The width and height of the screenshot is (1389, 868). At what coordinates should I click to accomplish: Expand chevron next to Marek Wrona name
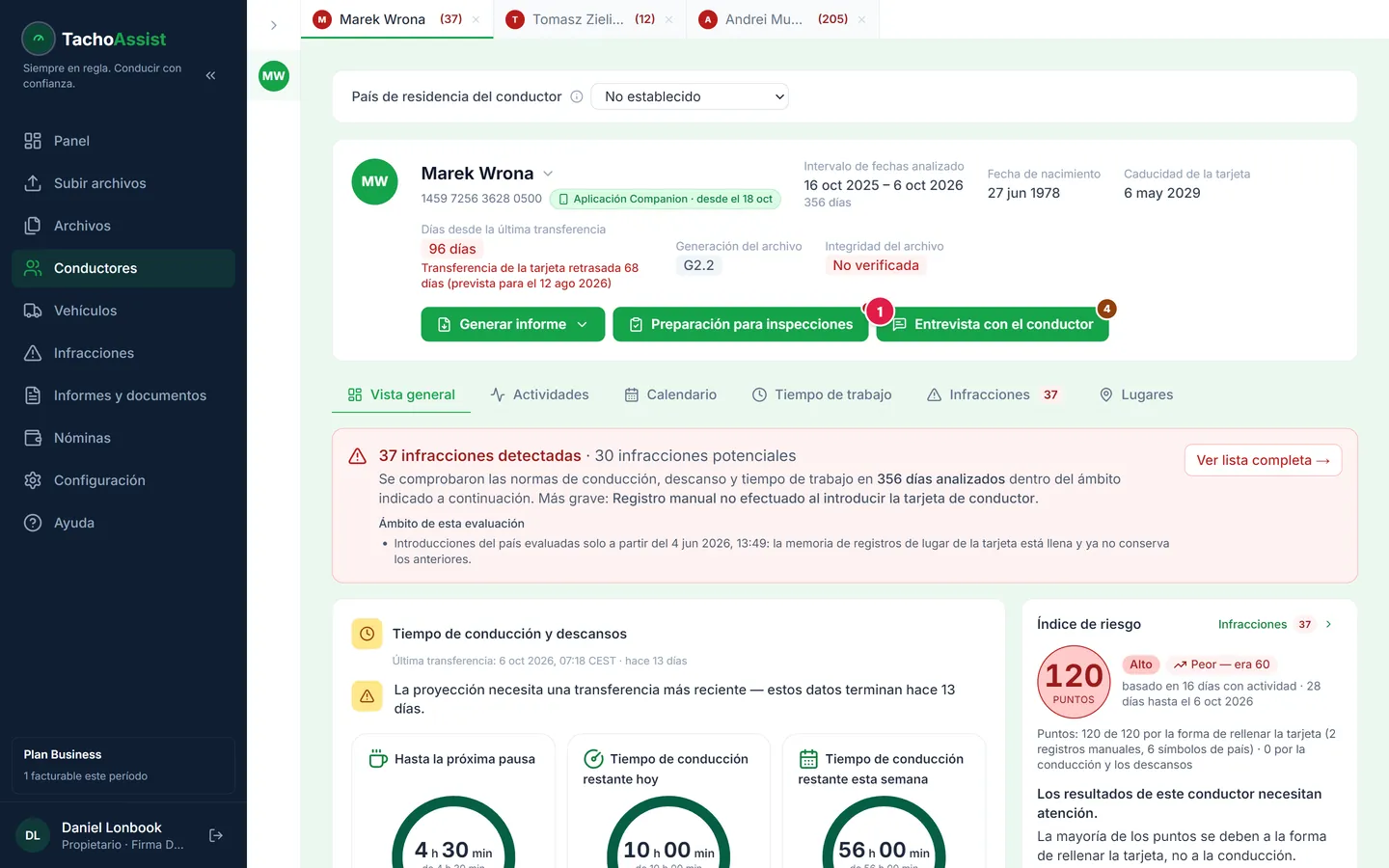(x=548, y=174)
